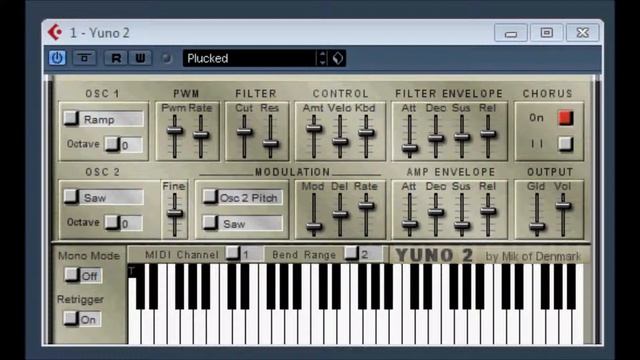Click the PWM Rate slider handle

pyautogui.click(x=201, y=135)
